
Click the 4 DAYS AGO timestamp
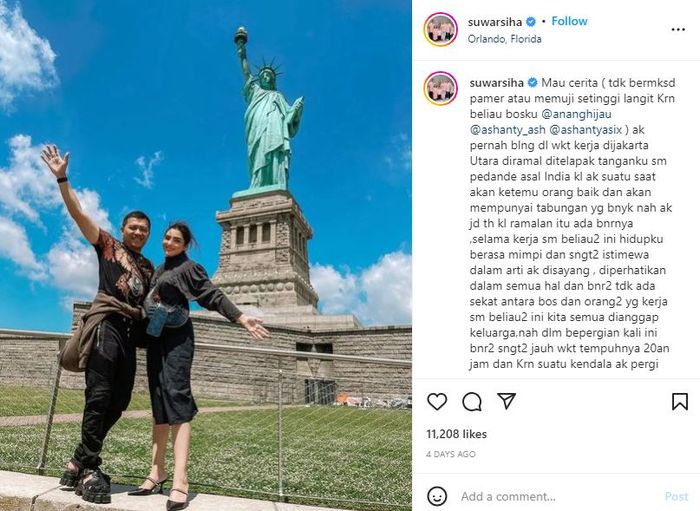point(450,454)
